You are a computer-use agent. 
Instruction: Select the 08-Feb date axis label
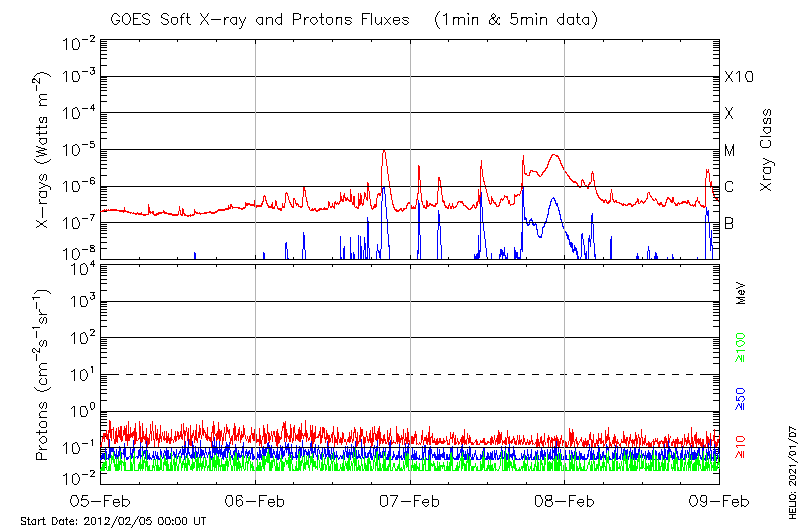pyautogui.click(x=565, y=501)
